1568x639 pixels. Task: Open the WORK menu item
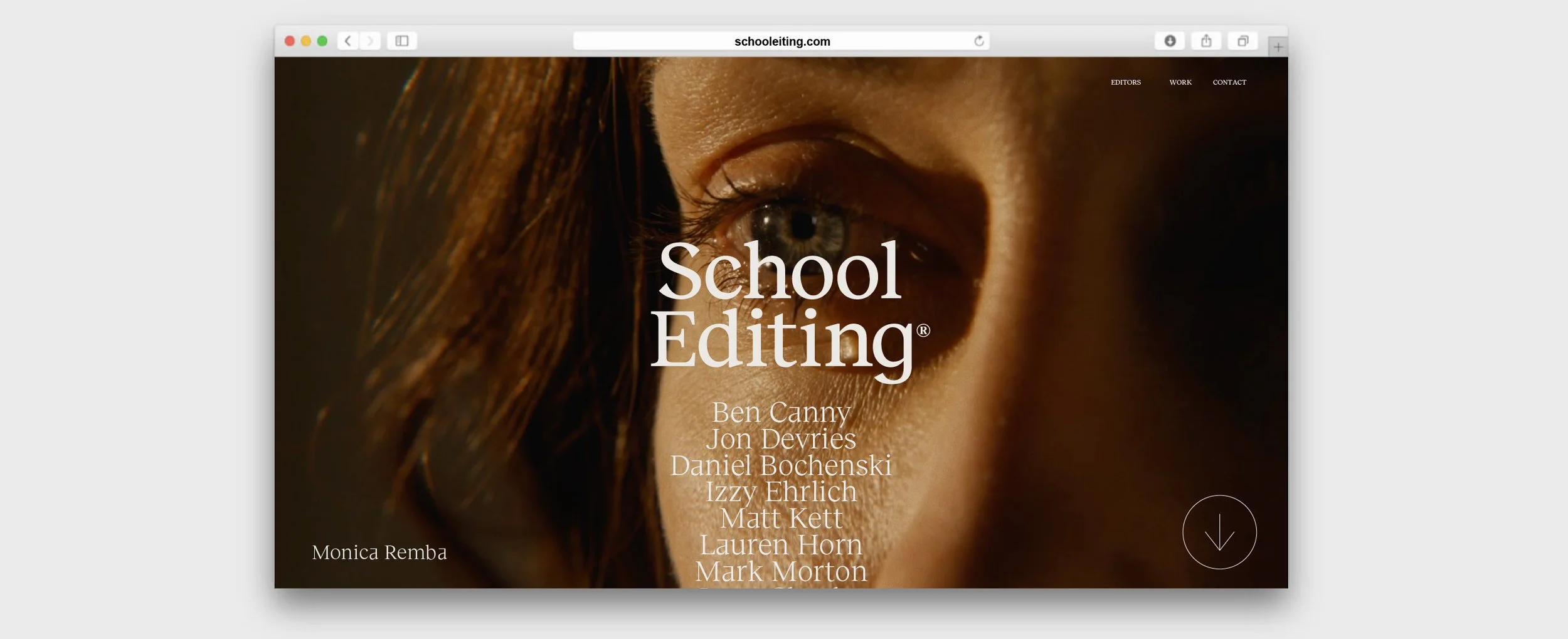(x=1180, y=82)
